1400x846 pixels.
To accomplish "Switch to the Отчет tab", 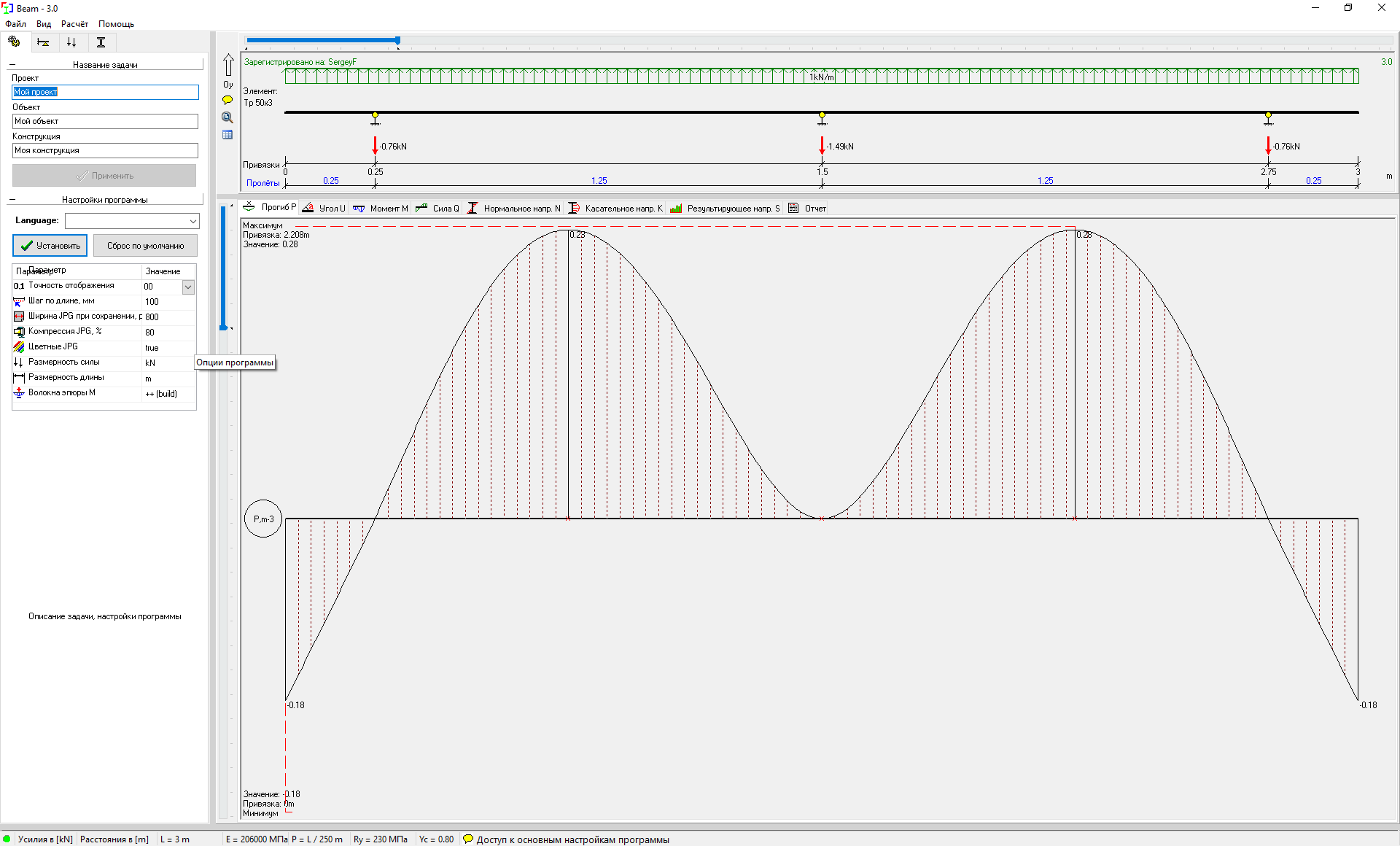I will coord(806,209).
